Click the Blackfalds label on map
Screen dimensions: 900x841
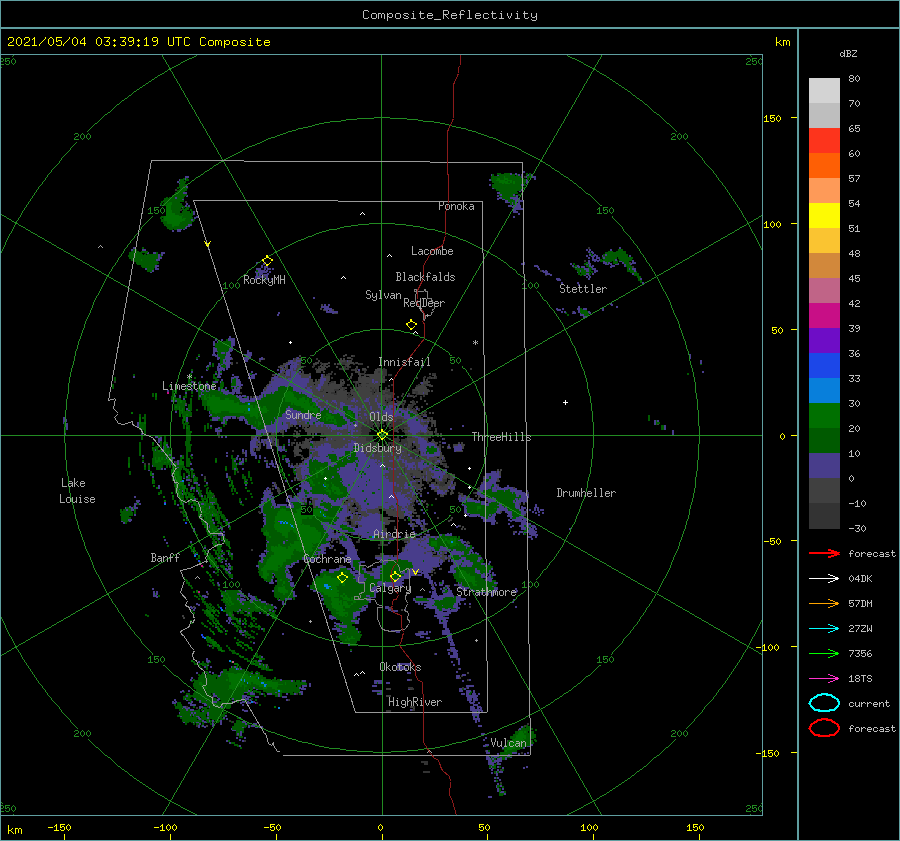pyautogui.click(x=425, y=277)
